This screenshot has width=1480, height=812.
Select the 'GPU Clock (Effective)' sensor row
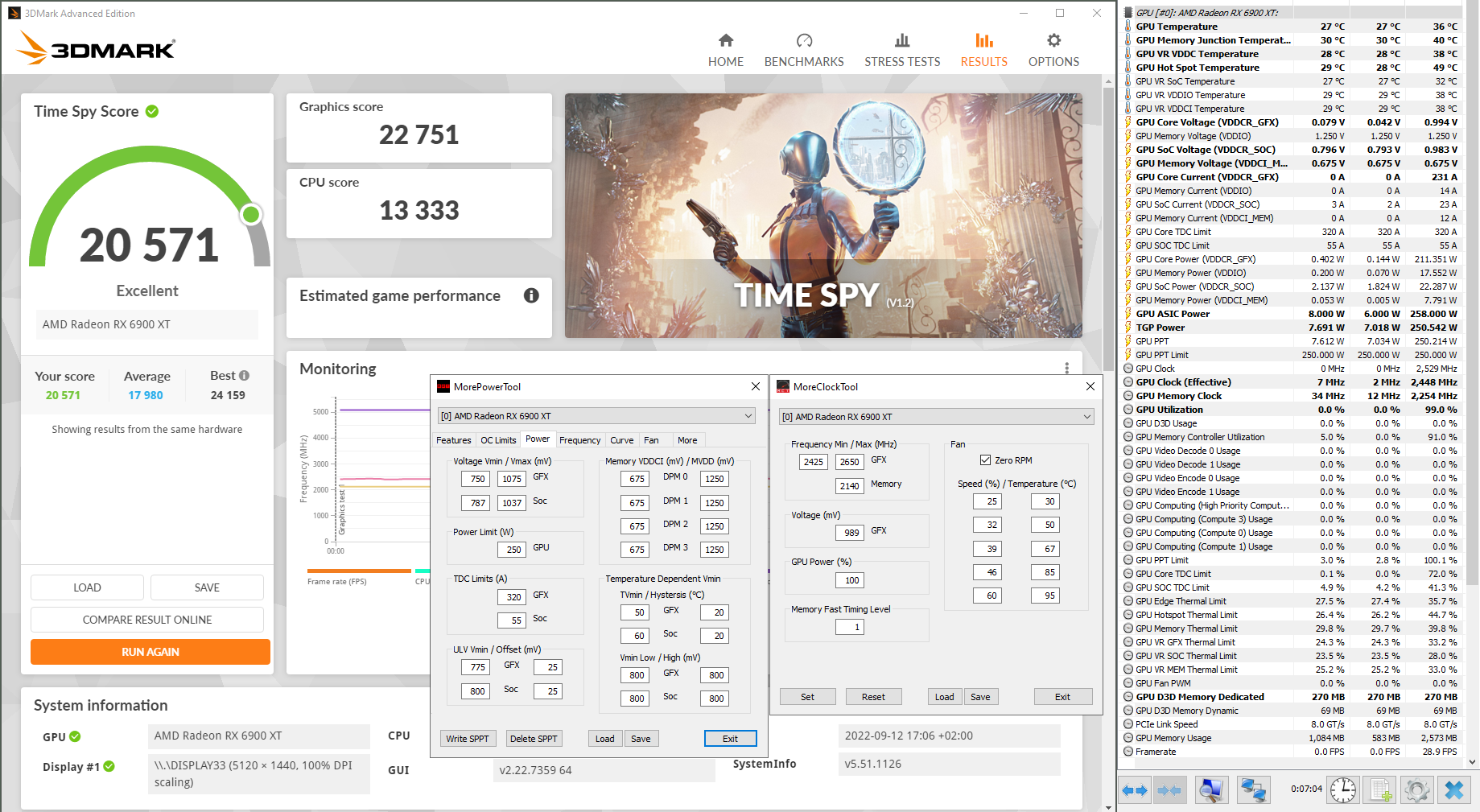[x=1291, y=382]
